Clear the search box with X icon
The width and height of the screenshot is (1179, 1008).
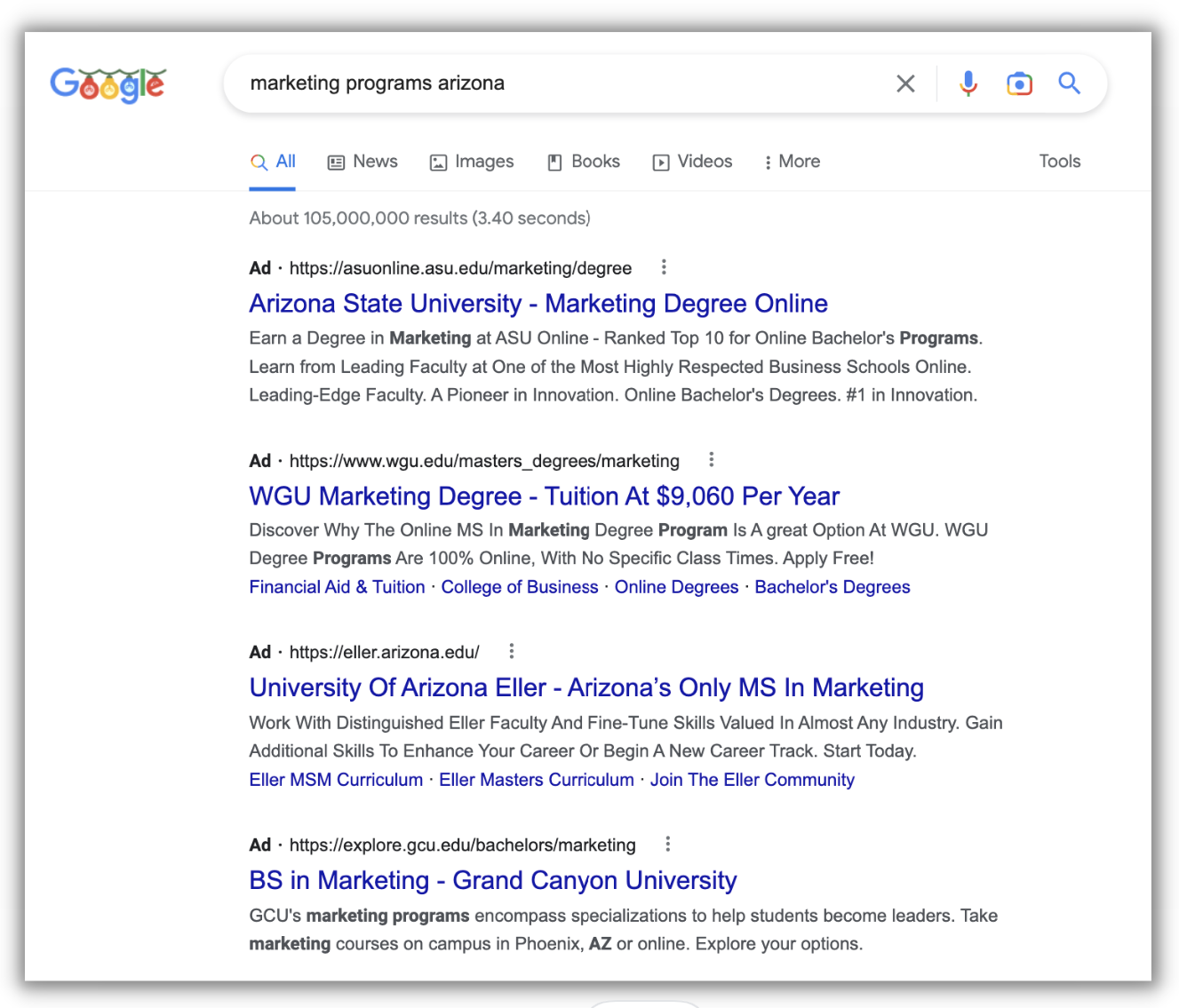pyautogui.click(x=905, y=83)
